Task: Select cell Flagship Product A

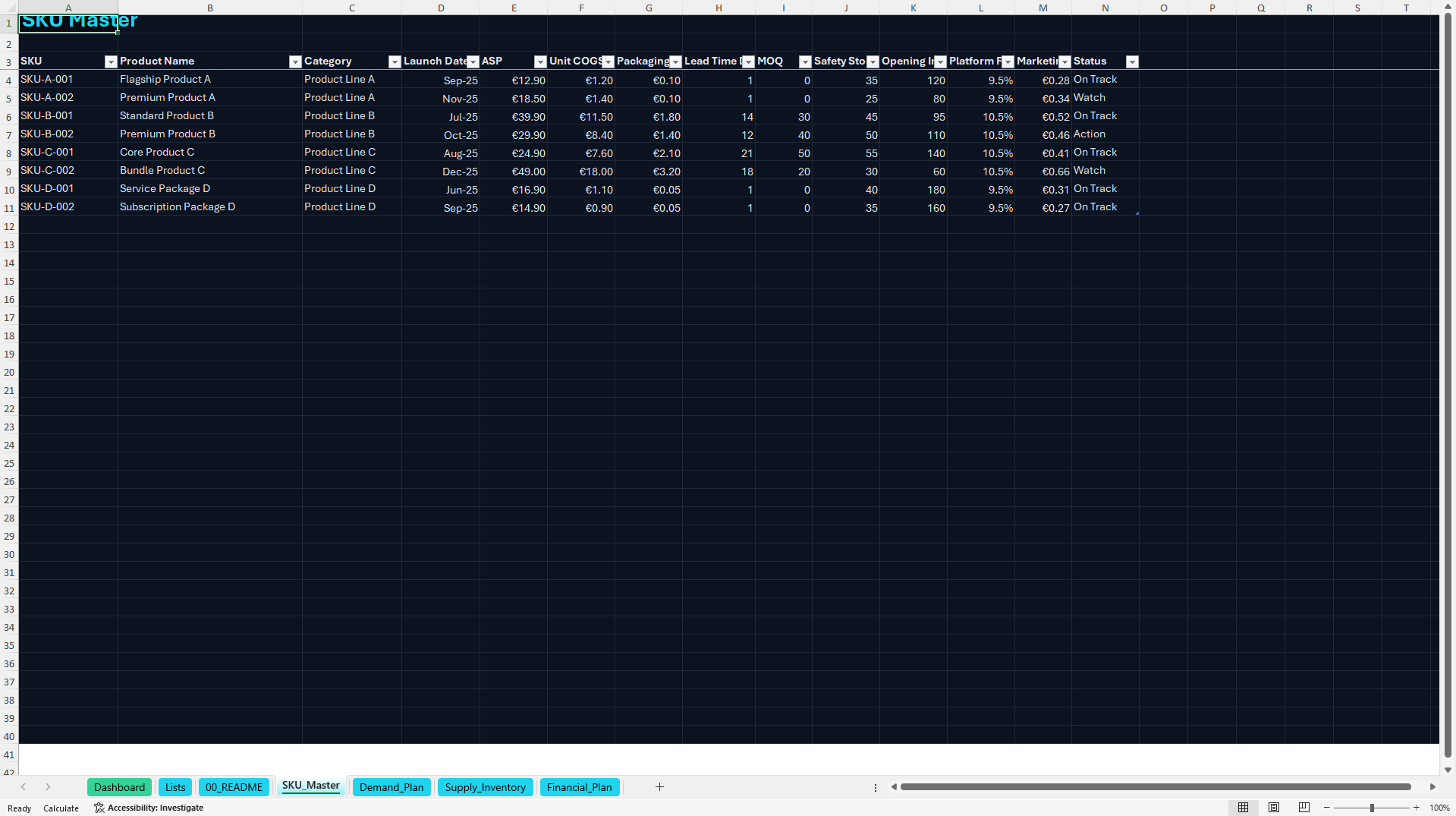Action: tap(210, 80)
